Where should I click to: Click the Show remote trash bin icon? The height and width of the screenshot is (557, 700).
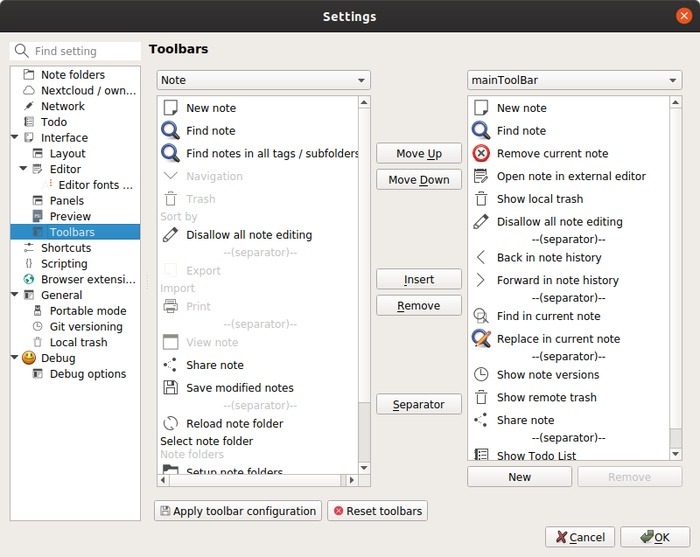(481, 397)
